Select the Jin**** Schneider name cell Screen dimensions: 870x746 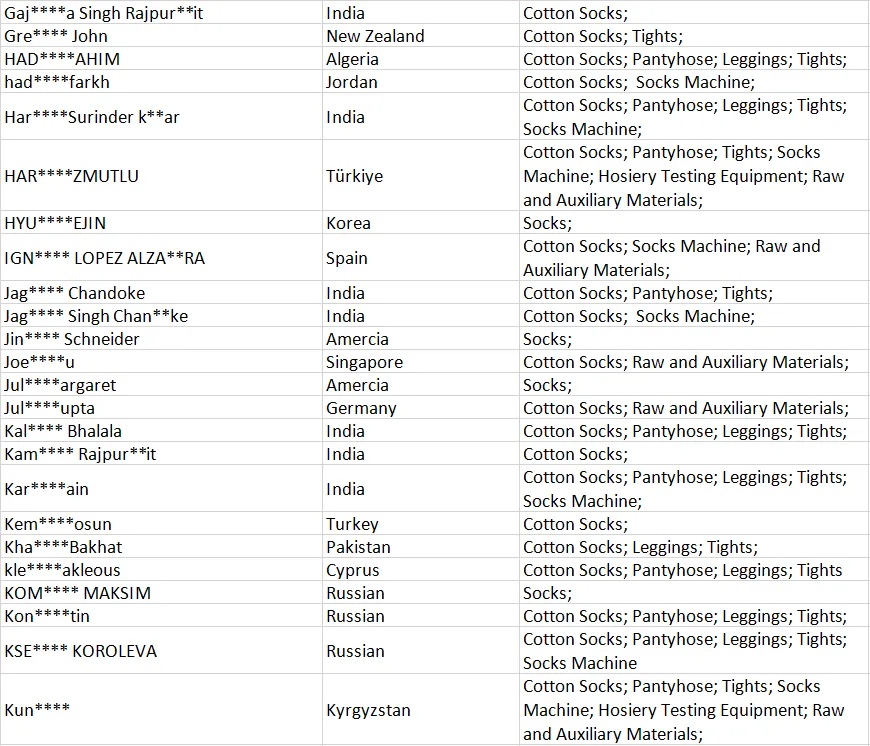(161, 338)
